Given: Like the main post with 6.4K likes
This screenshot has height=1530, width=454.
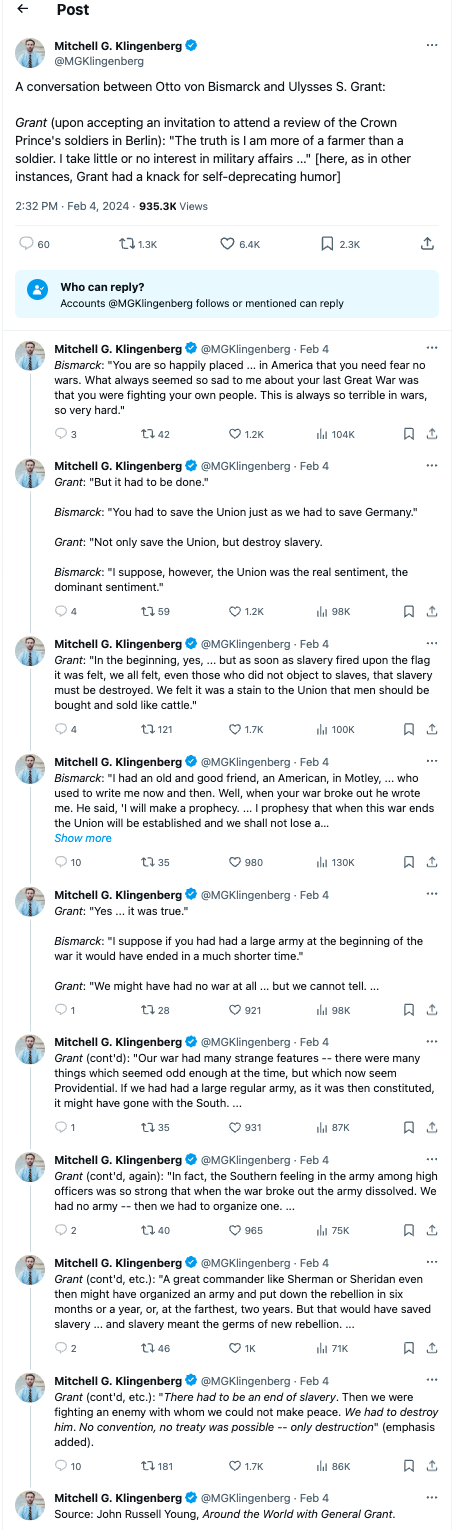Looking at the screenshot, I should point(239,243).
